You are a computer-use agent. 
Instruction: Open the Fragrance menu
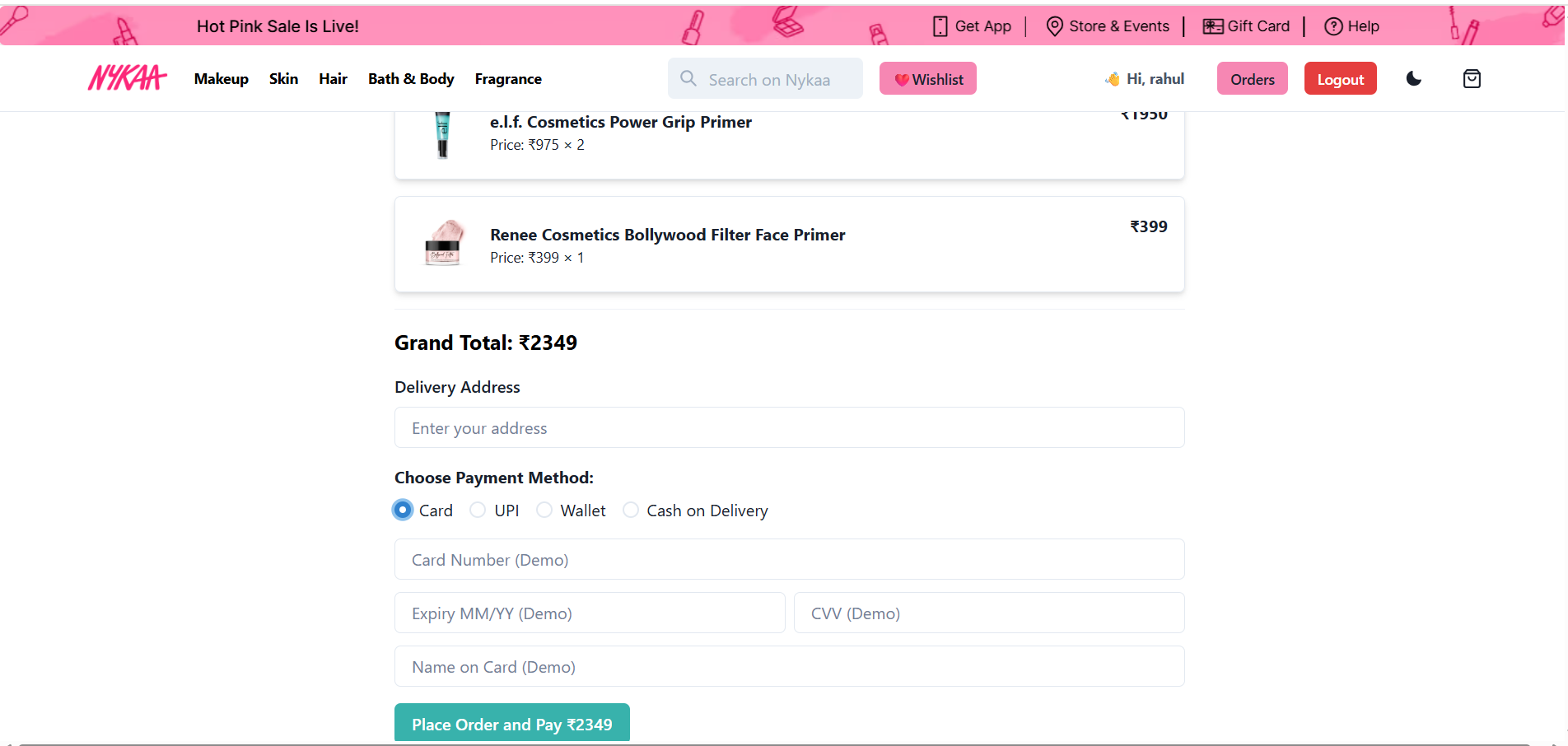coord(508,79)
